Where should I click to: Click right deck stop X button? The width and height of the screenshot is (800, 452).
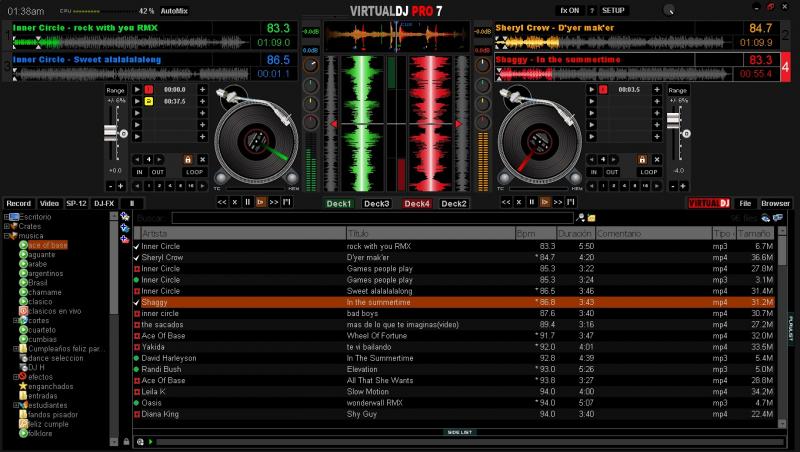pyautogui.click(x=519, y=202)
